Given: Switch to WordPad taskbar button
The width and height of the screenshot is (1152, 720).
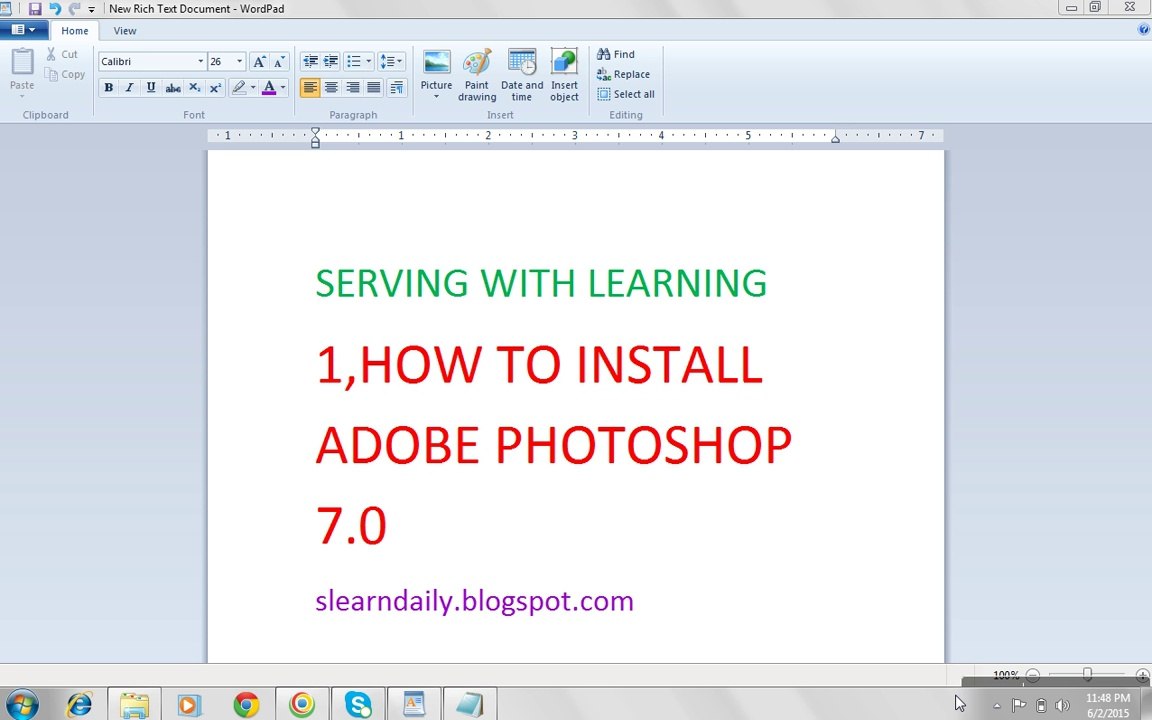Looking at the screenshot, I should click(414, 705).
